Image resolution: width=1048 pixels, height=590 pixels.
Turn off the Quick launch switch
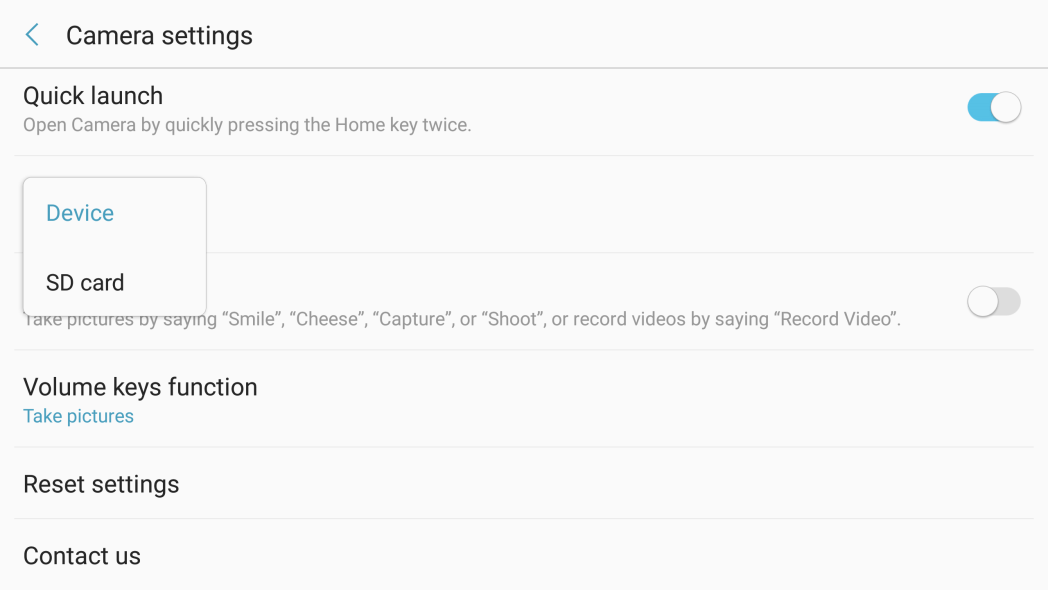[994, 108]
